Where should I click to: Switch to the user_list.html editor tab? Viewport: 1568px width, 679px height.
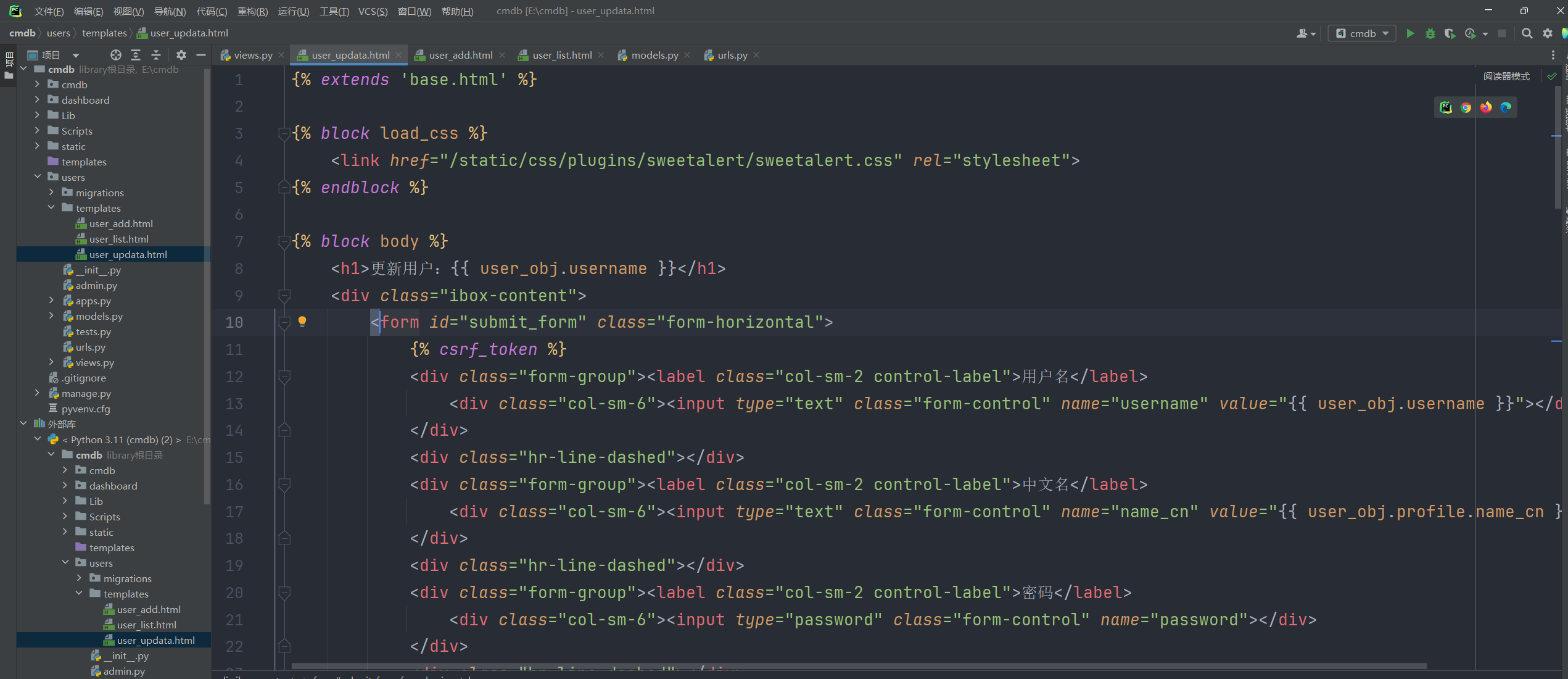click(x=562, y=55)
